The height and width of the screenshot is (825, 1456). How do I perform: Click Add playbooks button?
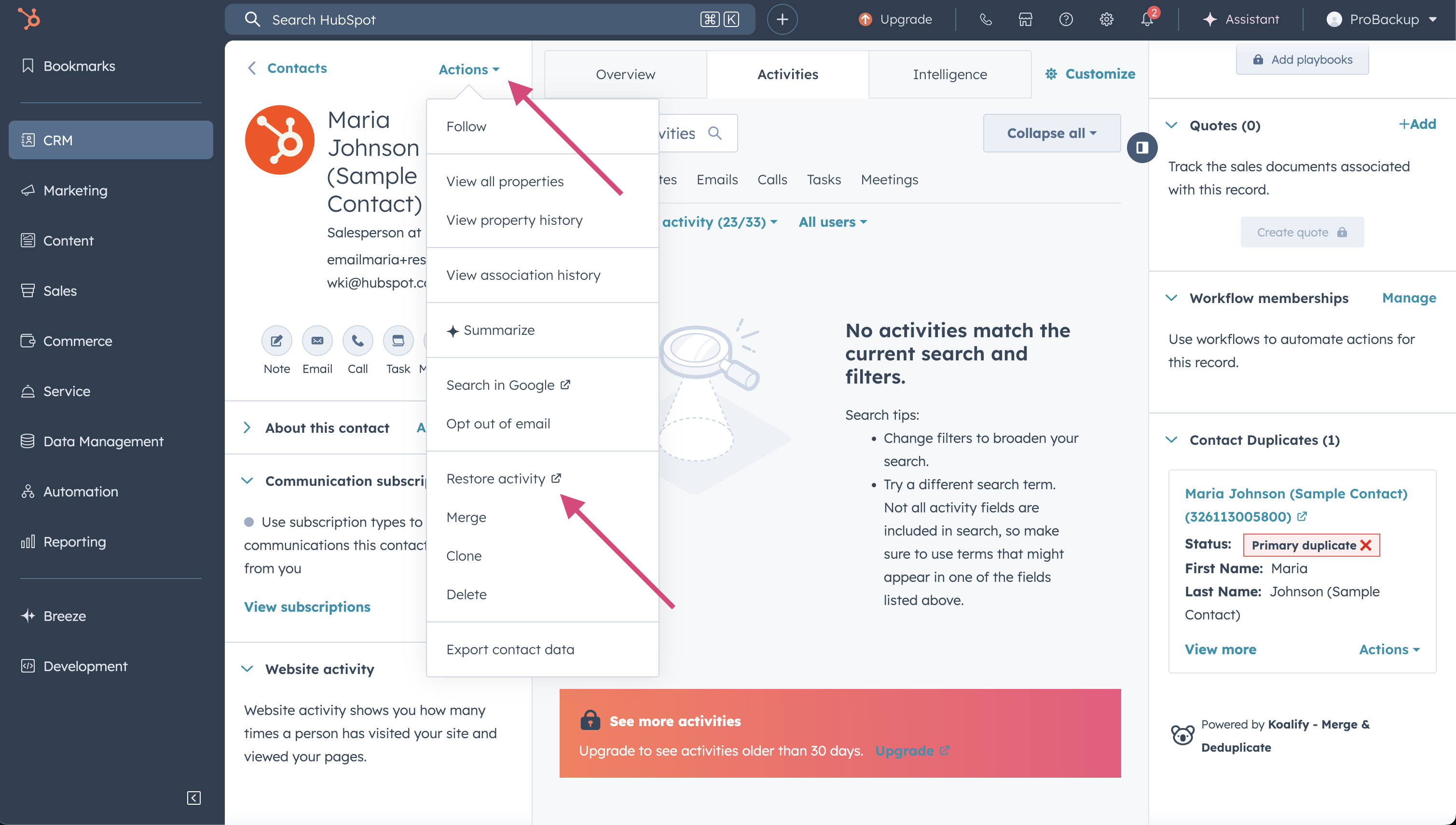click(x=1302, y=59)
